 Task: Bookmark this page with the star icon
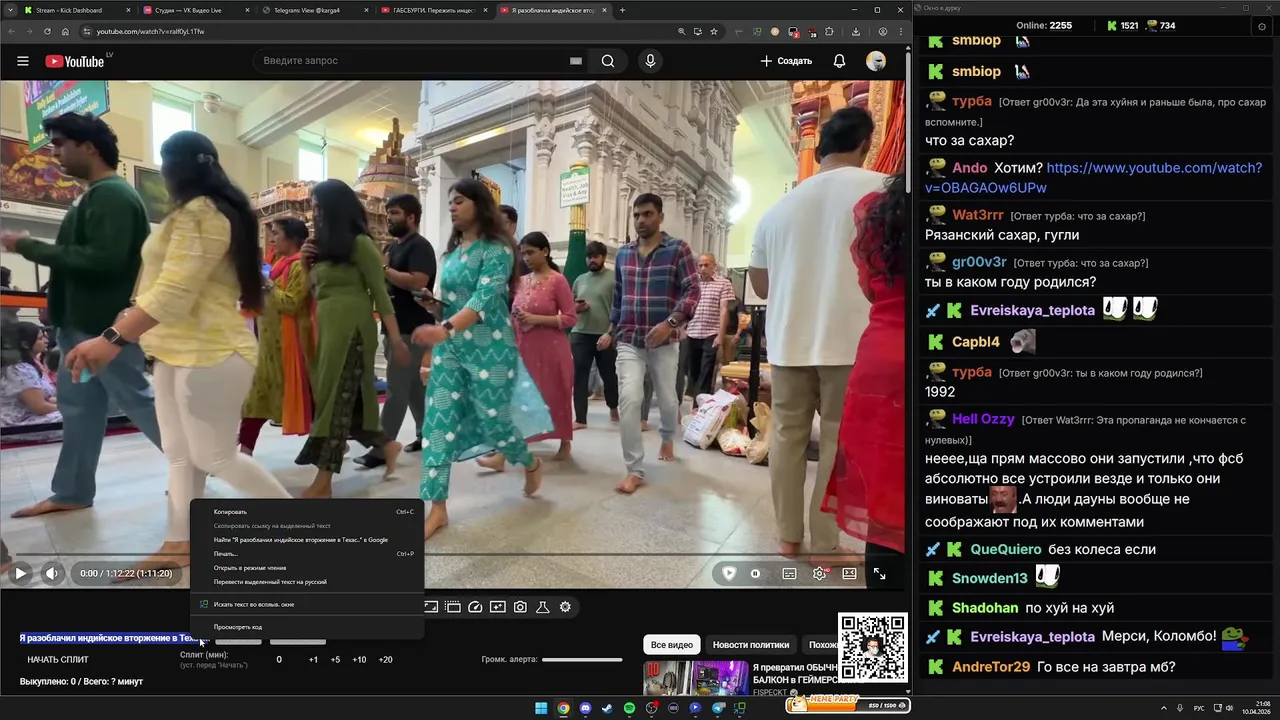pyautogui.click(x=713, y=32)
